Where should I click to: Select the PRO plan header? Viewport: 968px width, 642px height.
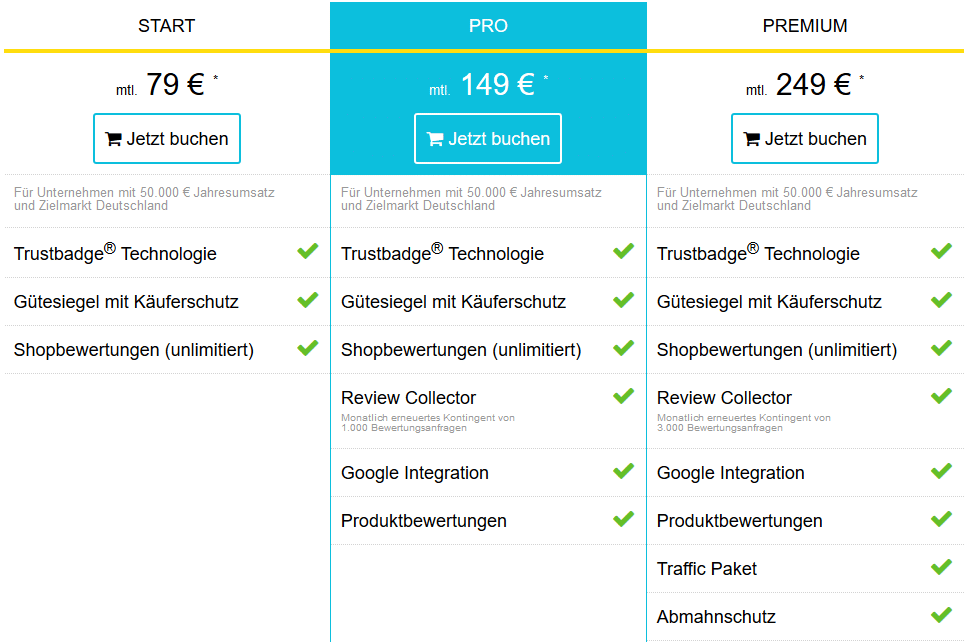coord(488,26)
